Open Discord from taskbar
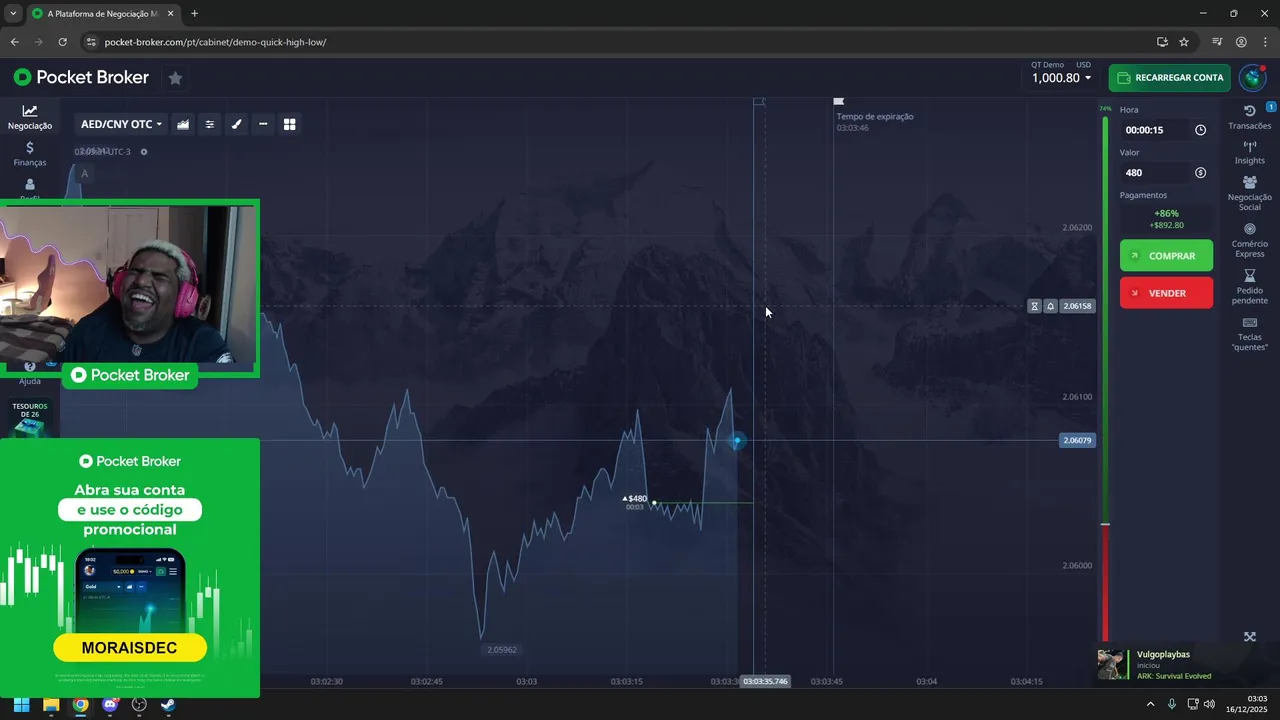This screenshot has height=720, width=1280. point(110,705)
